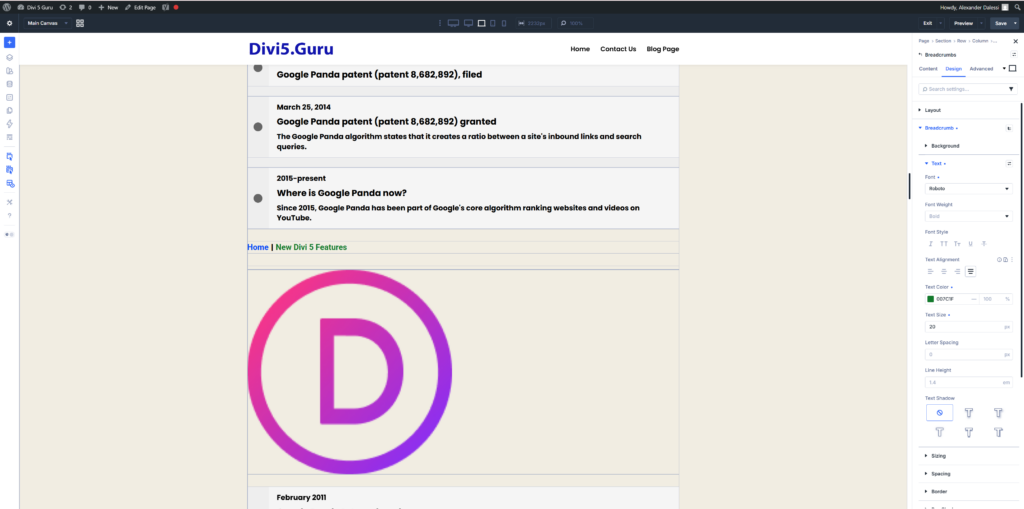The image size is (1024, 509).
Task: Select the tablet view icon
Action: (x=493, y=23)
